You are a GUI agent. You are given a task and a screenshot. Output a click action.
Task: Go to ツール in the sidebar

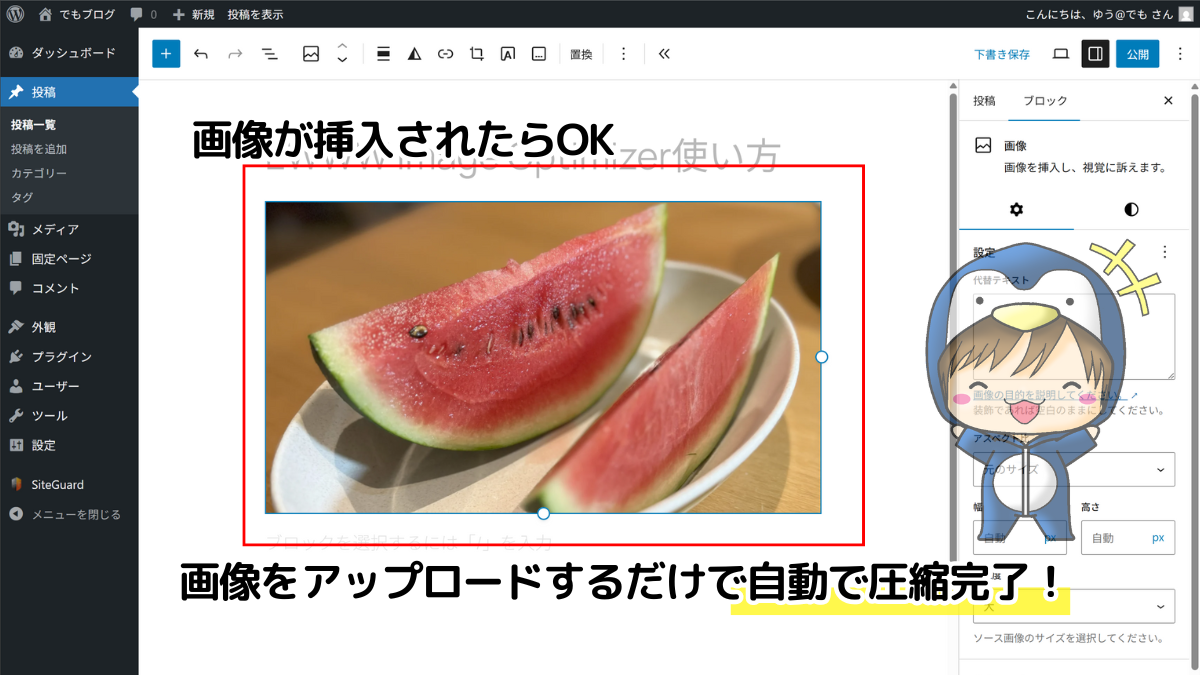(x=69, y=415)
